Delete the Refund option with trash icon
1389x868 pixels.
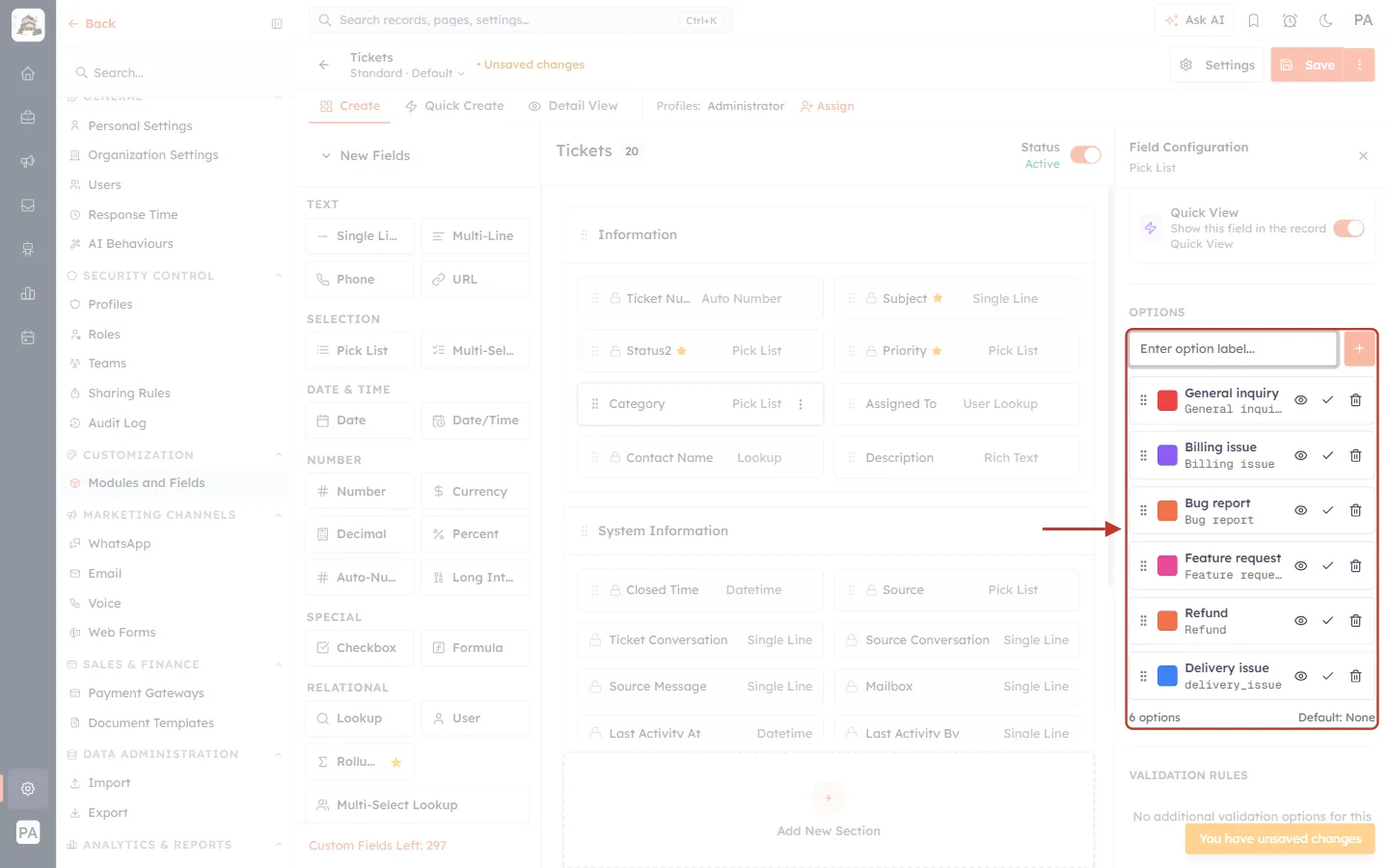click(1355, 621)
